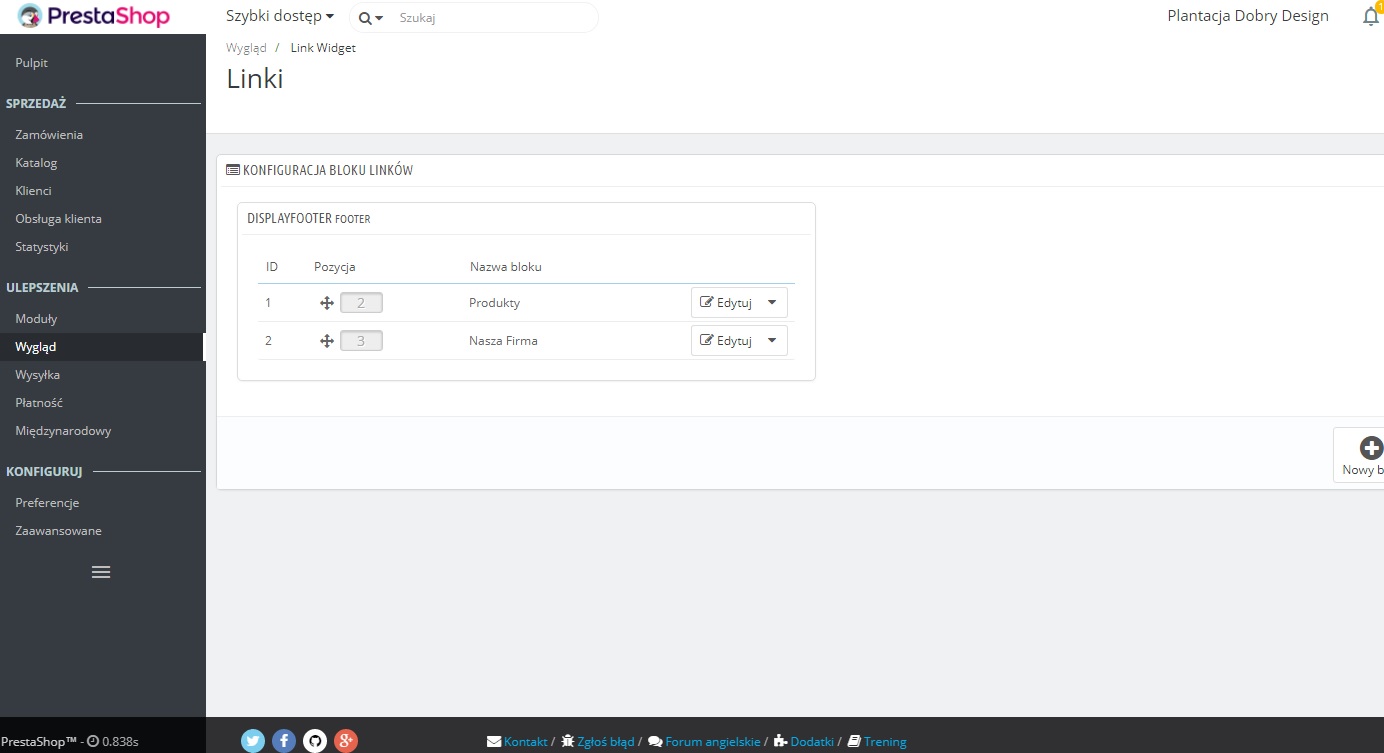Viewport: 1384px width, 753px height.
Task: Open the Szybki dostęp dropdown
Action: pos(280,16)
